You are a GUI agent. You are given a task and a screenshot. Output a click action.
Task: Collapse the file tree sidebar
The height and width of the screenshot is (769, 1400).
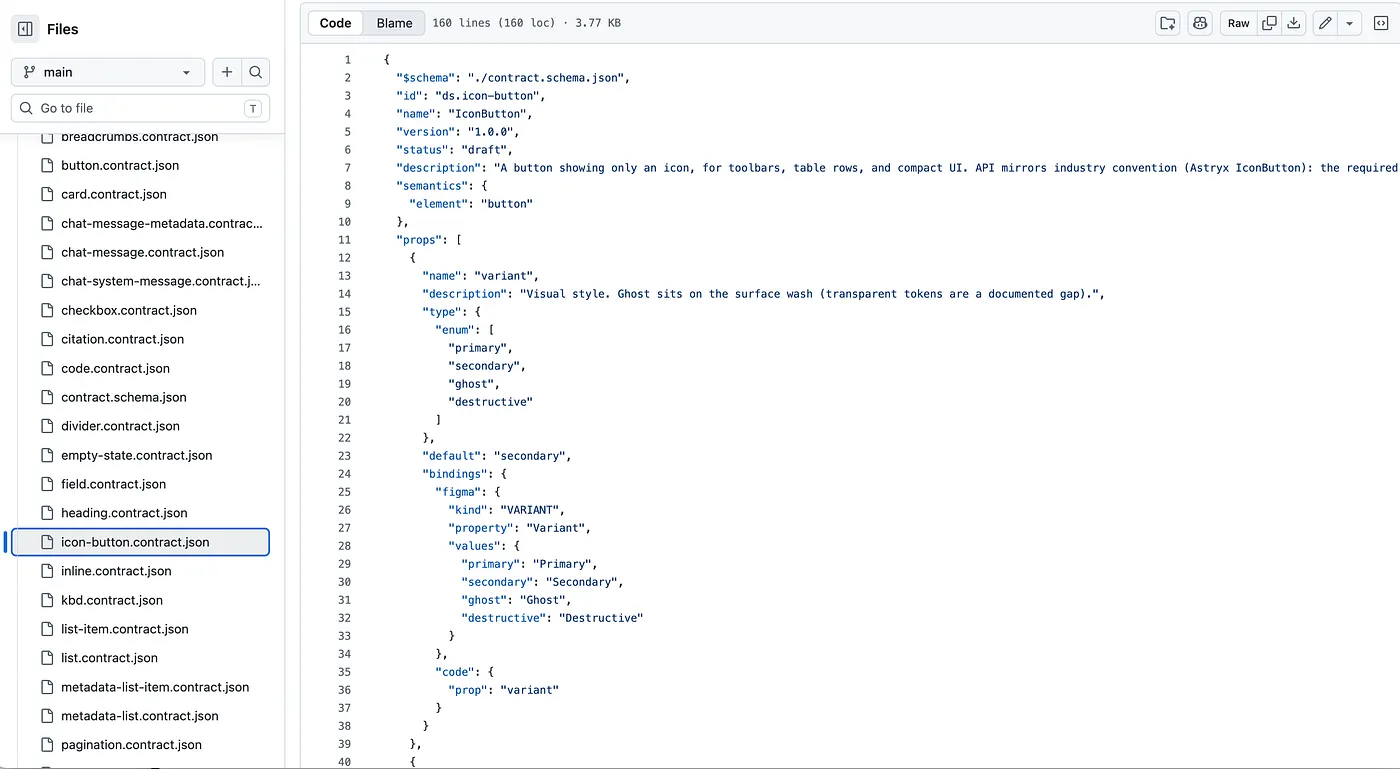[x=25, y=29]
